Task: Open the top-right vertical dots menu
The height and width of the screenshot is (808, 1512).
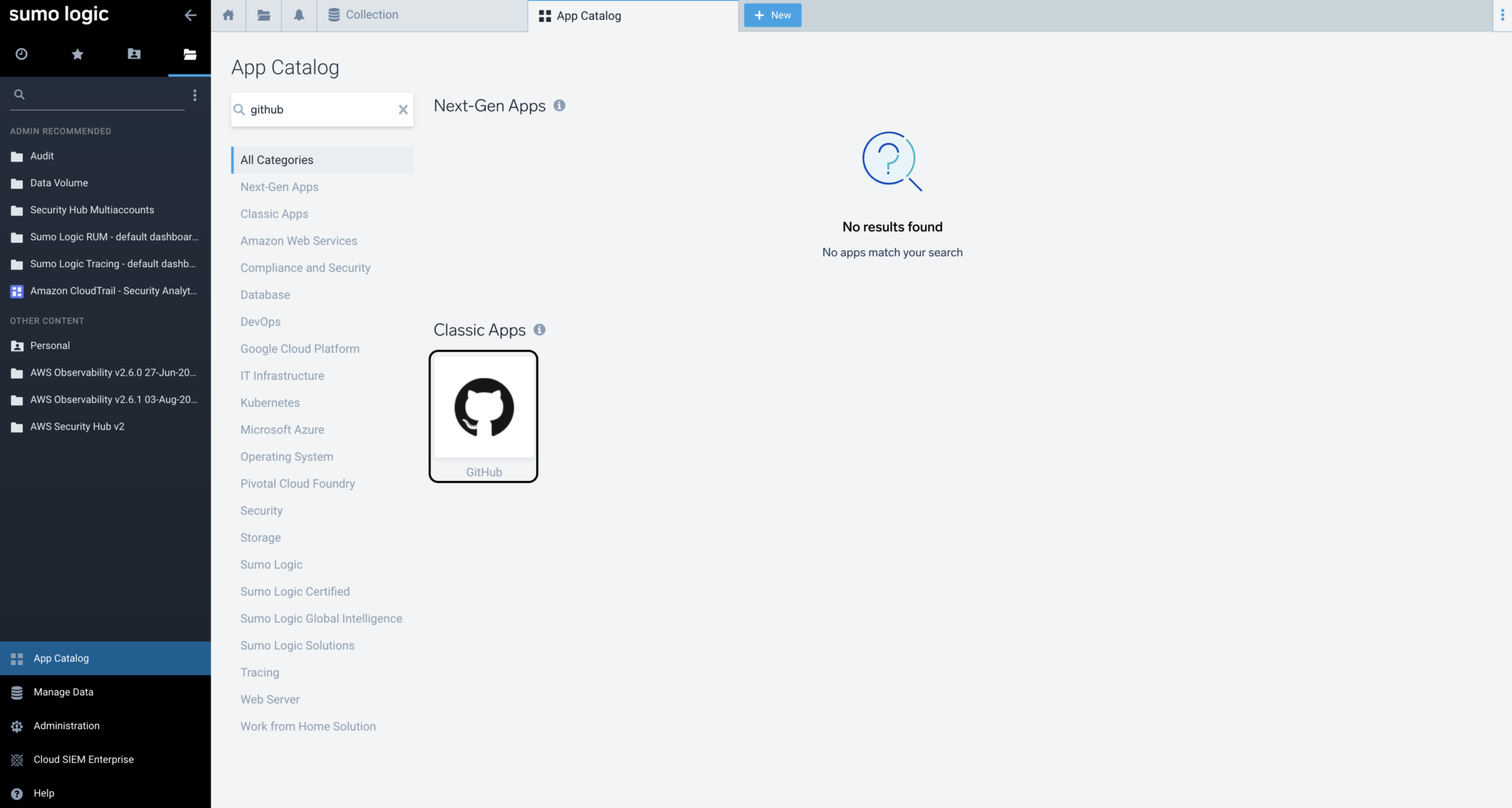Action: pos(1502,15)
